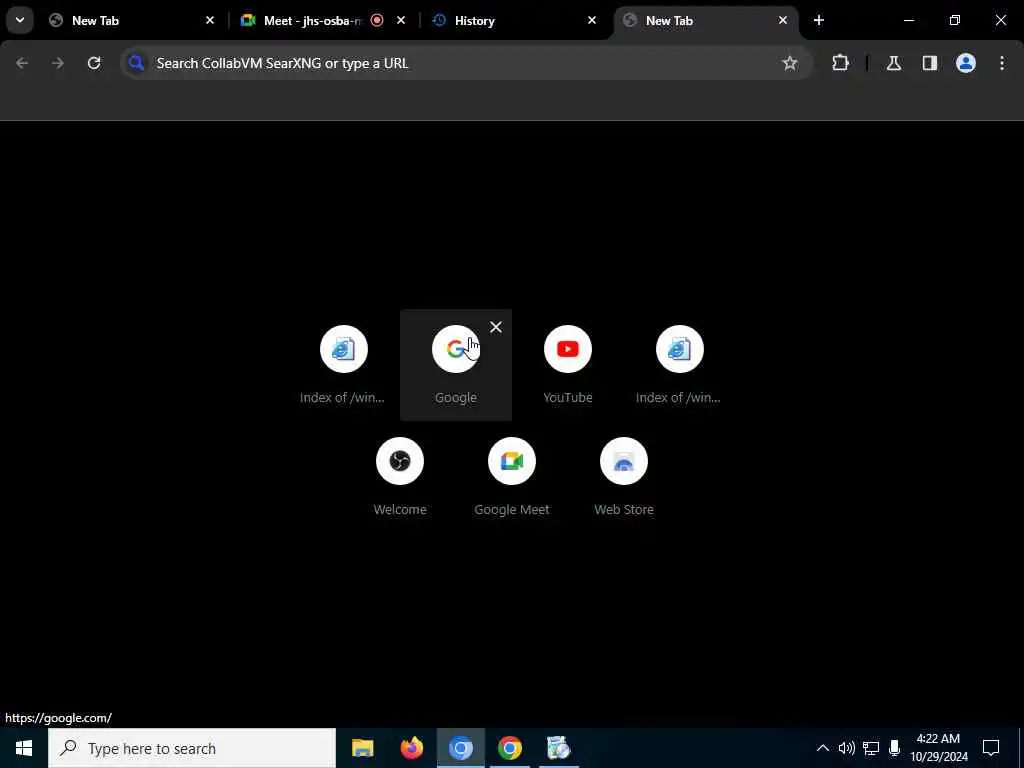Switch to the first New Tab
Viewport: 1024px width, 768px height.
point(133,20)
